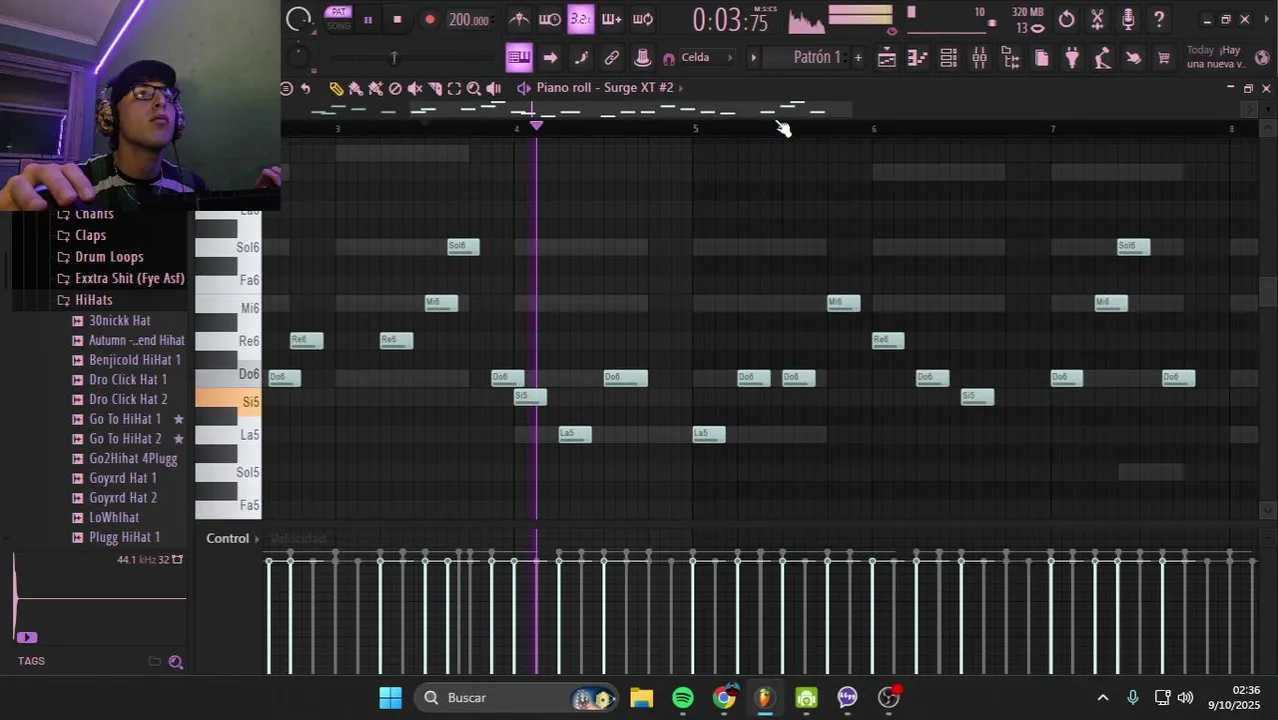Pause playback in the transport bar

368,19
